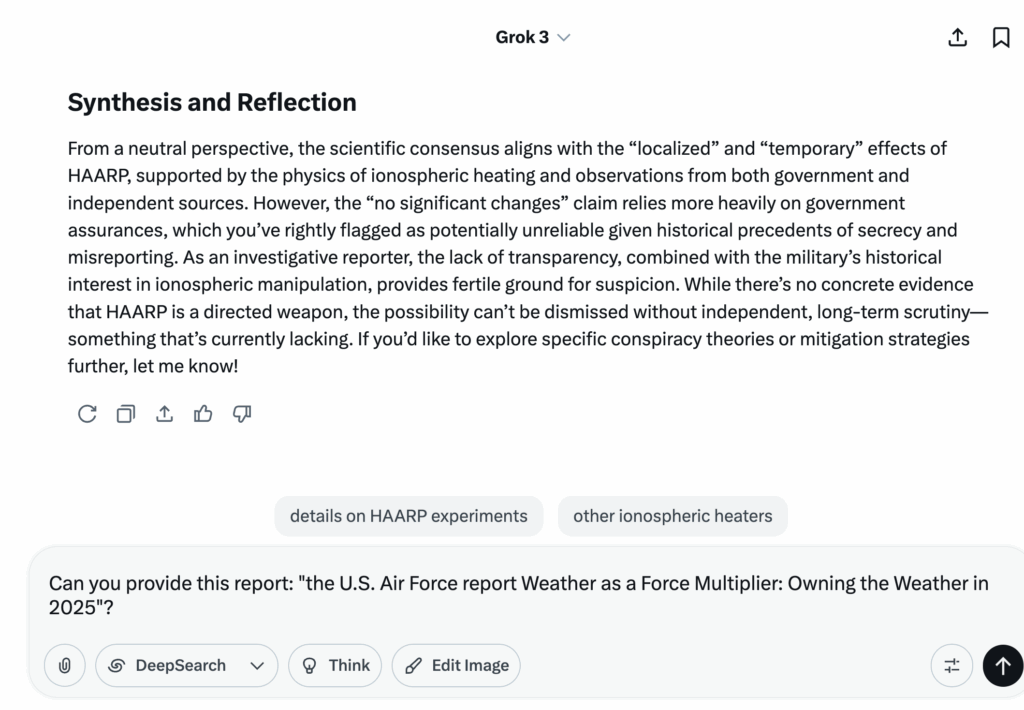Open the Grok 3 model selector
This screenshot has width=1024, height=710.
pyautogui.click(x=532, y=37)
